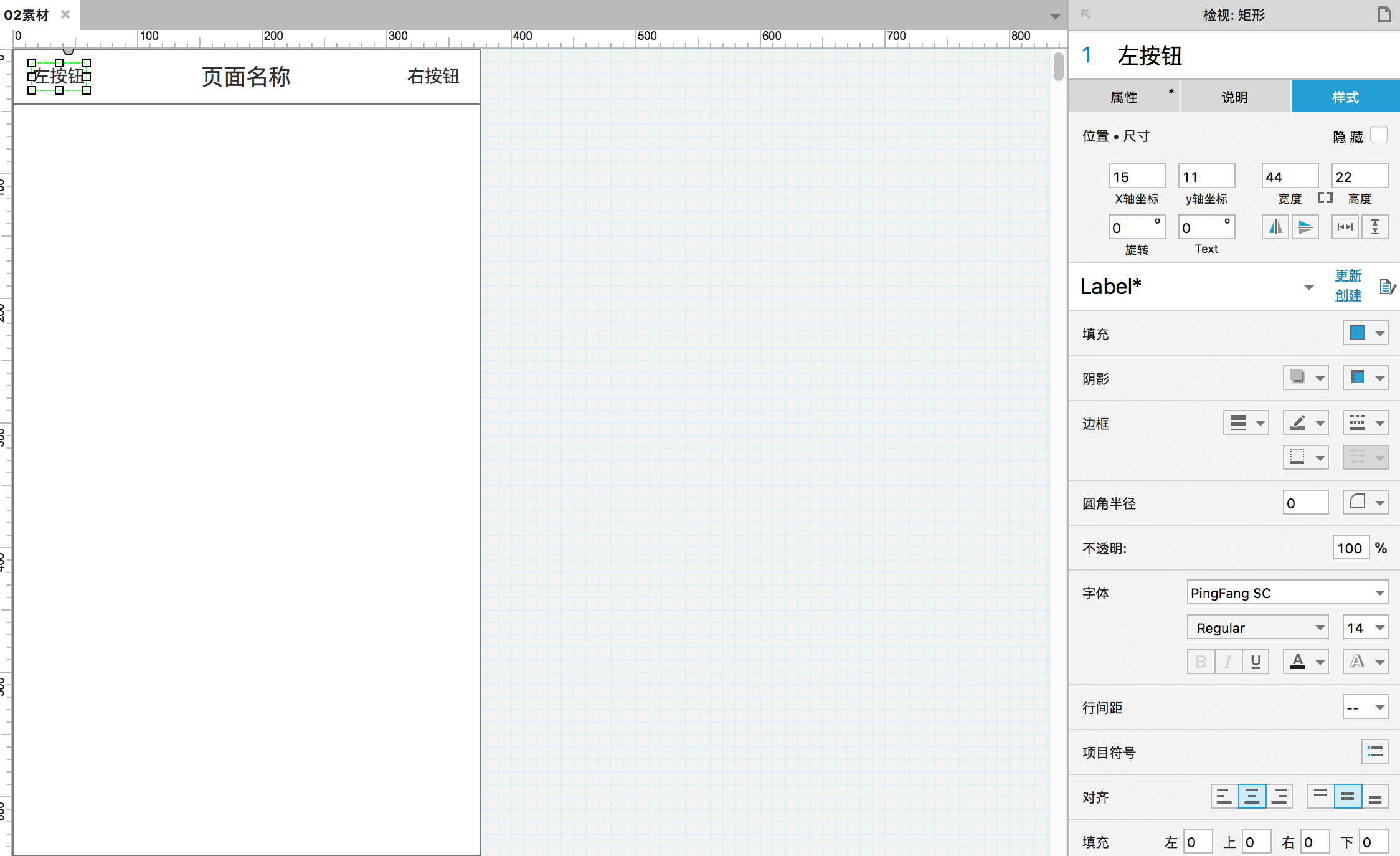Viewport: 1400px width, 856px height.
Task: Open the corner visibility picker
Action: click(x=1365, y=502)
